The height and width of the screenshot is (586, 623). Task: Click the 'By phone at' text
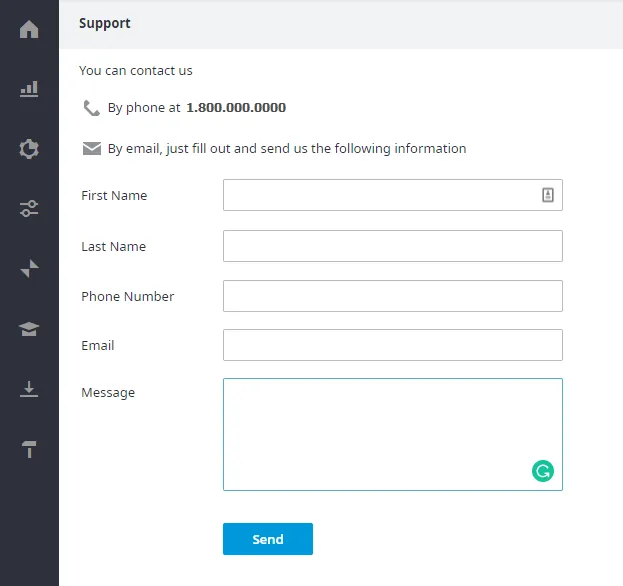pyautogui.click(x=144, y=108)
